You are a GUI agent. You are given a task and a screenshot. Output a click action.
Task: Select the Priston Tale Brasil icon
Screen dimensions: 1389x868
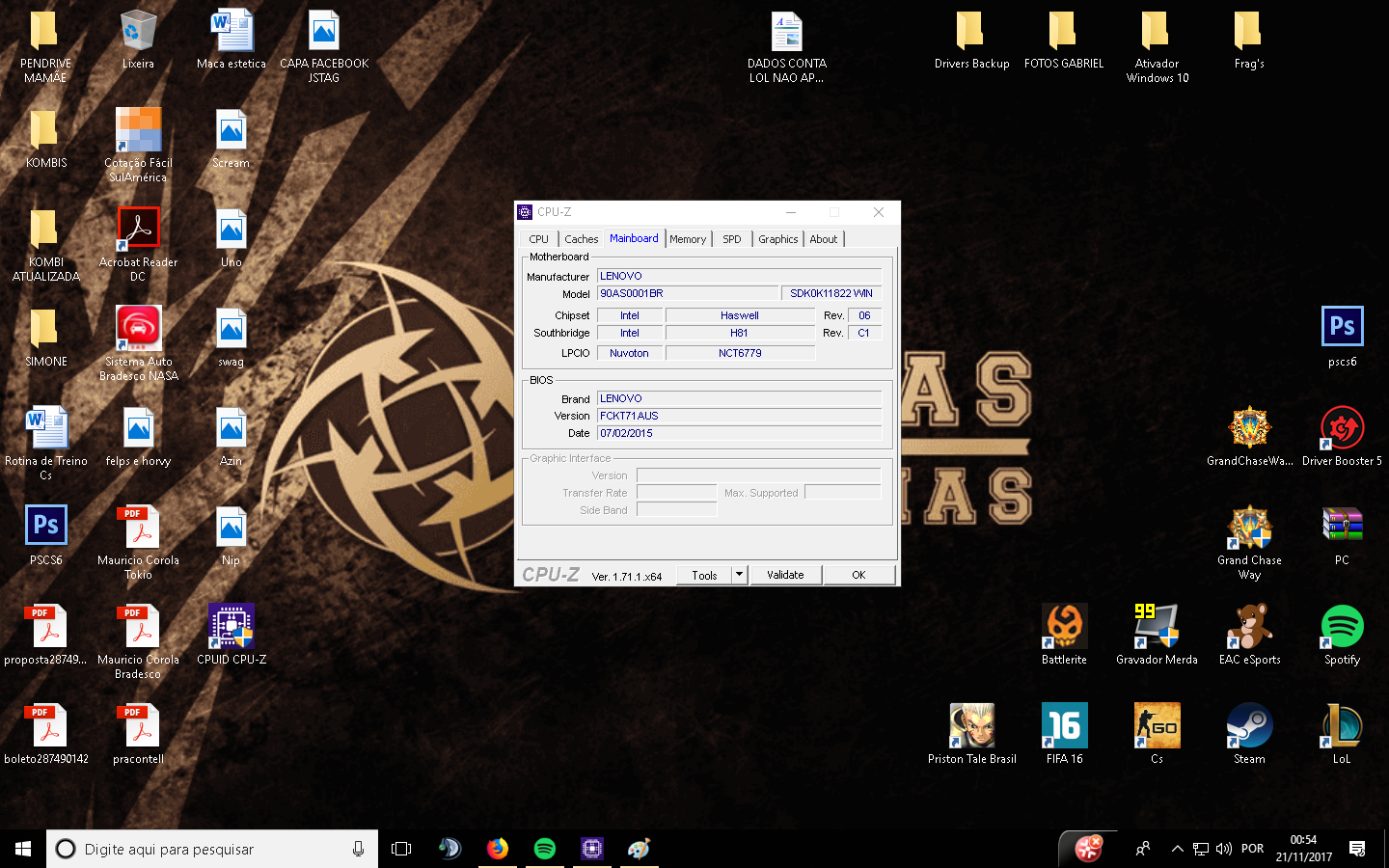(971, 735)
